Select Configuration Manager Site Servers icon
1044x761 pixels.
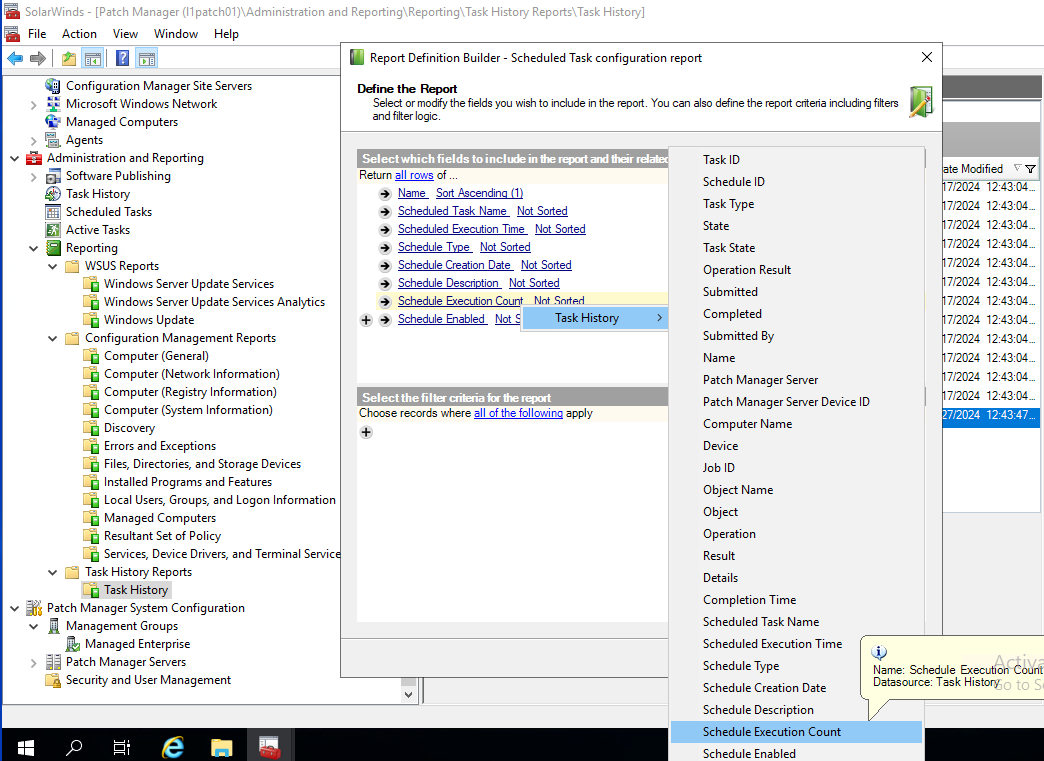53,85
